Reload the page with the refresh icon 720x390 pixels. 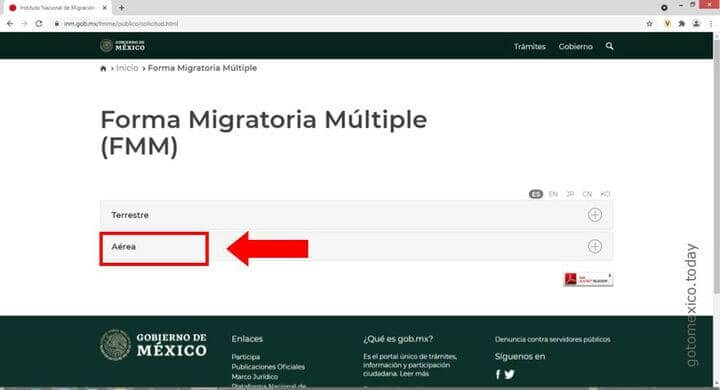pos(39,23)
